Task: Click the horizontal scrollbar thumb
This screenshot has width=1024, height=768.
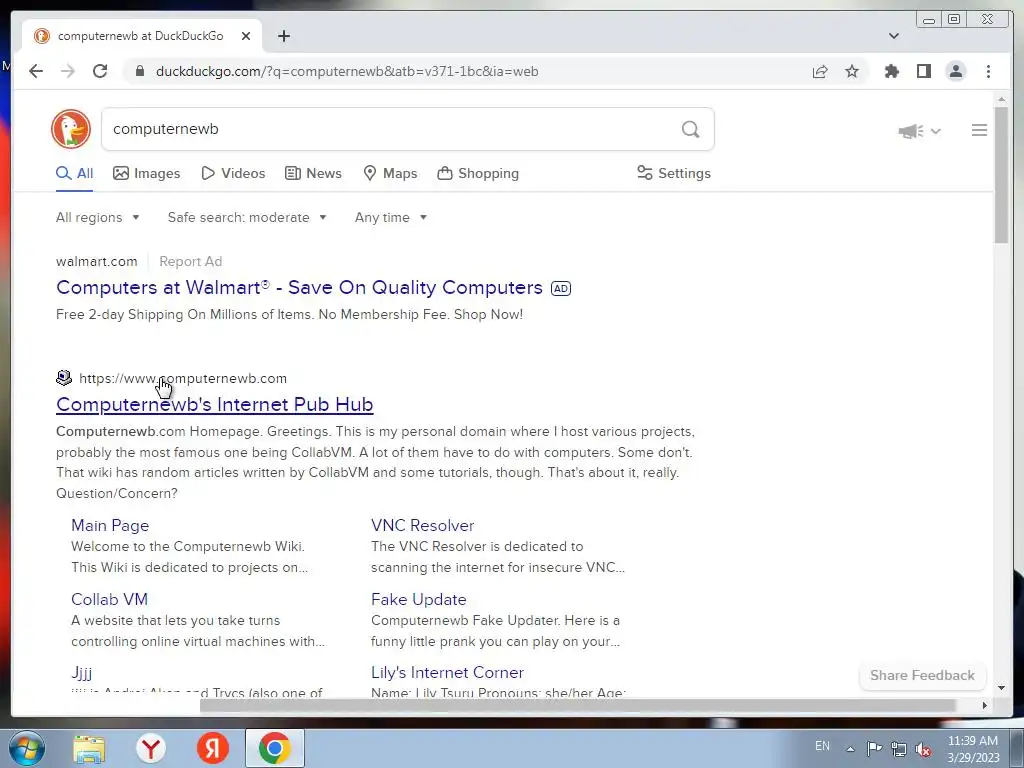Action: (x=578, y=705)
